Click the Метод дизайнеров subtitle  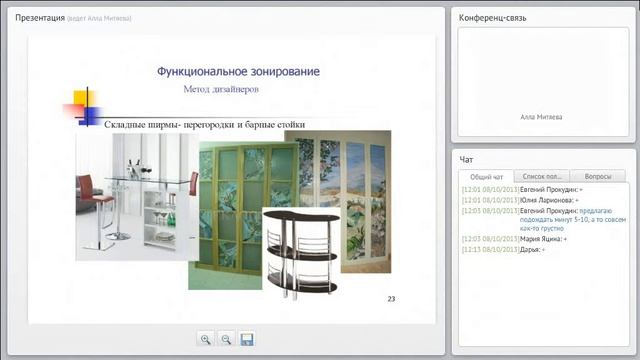point(221,89)
